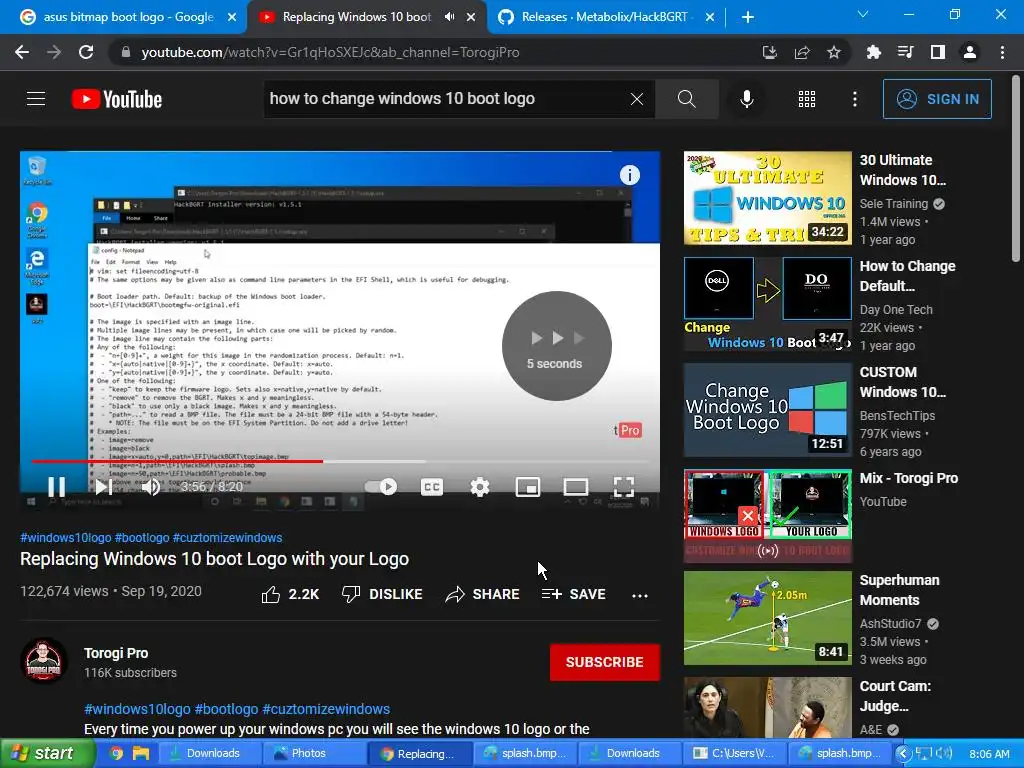The height and width of the screenshot is (768, 1024).
Task: Pause the video
Action: pyautogui.click(x=57, y=487)
